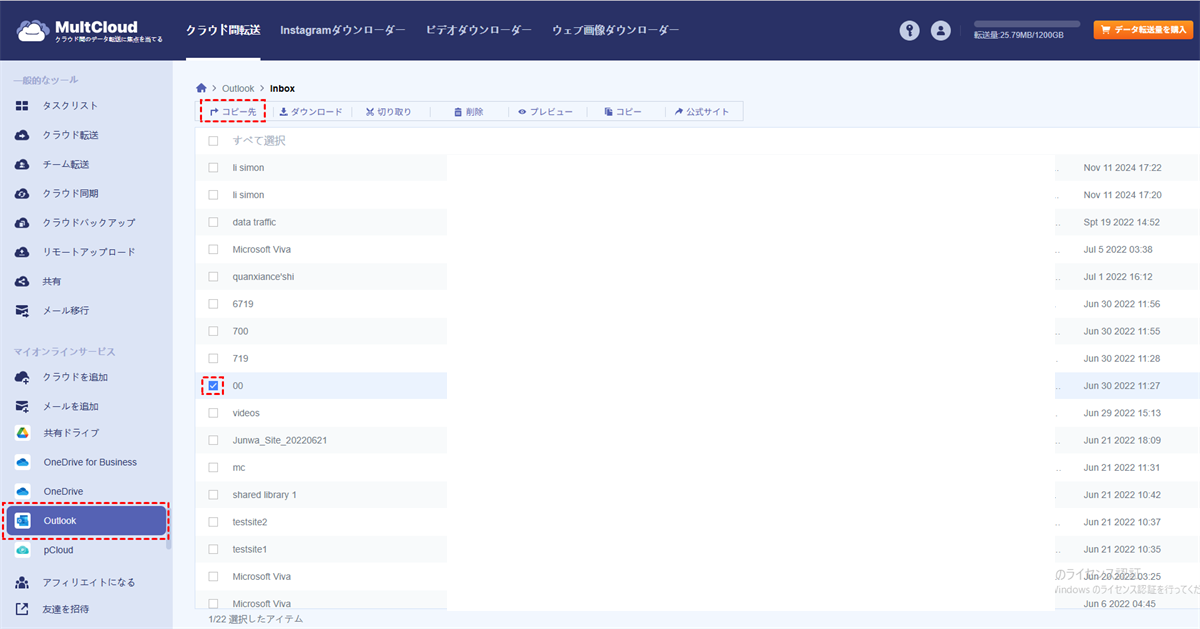Open the user account avatar icon

[x=940, y=30]
